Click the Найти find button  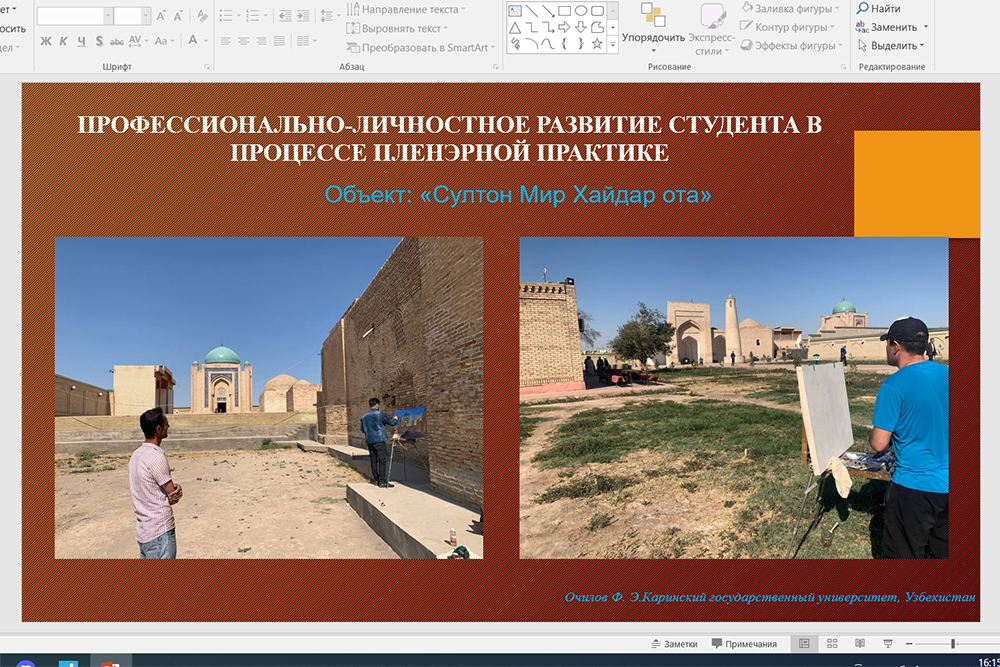pyautogui.click(x=879, y=9)
